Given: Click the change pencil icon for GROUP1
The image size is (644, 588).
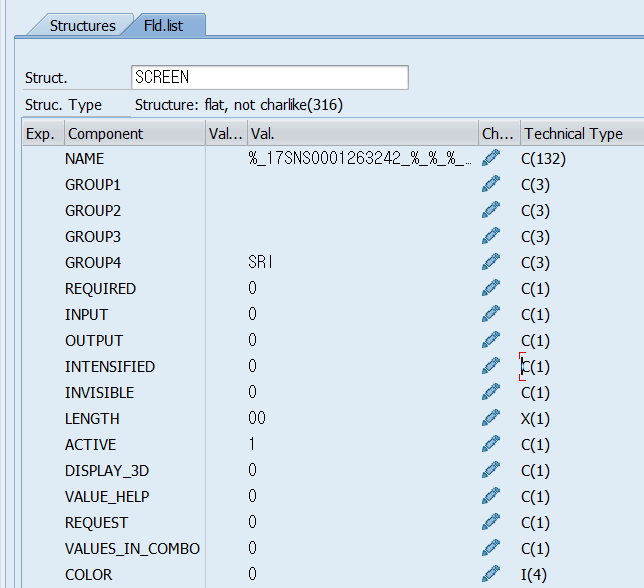Looking at the screenshot, I should point(491,184).
